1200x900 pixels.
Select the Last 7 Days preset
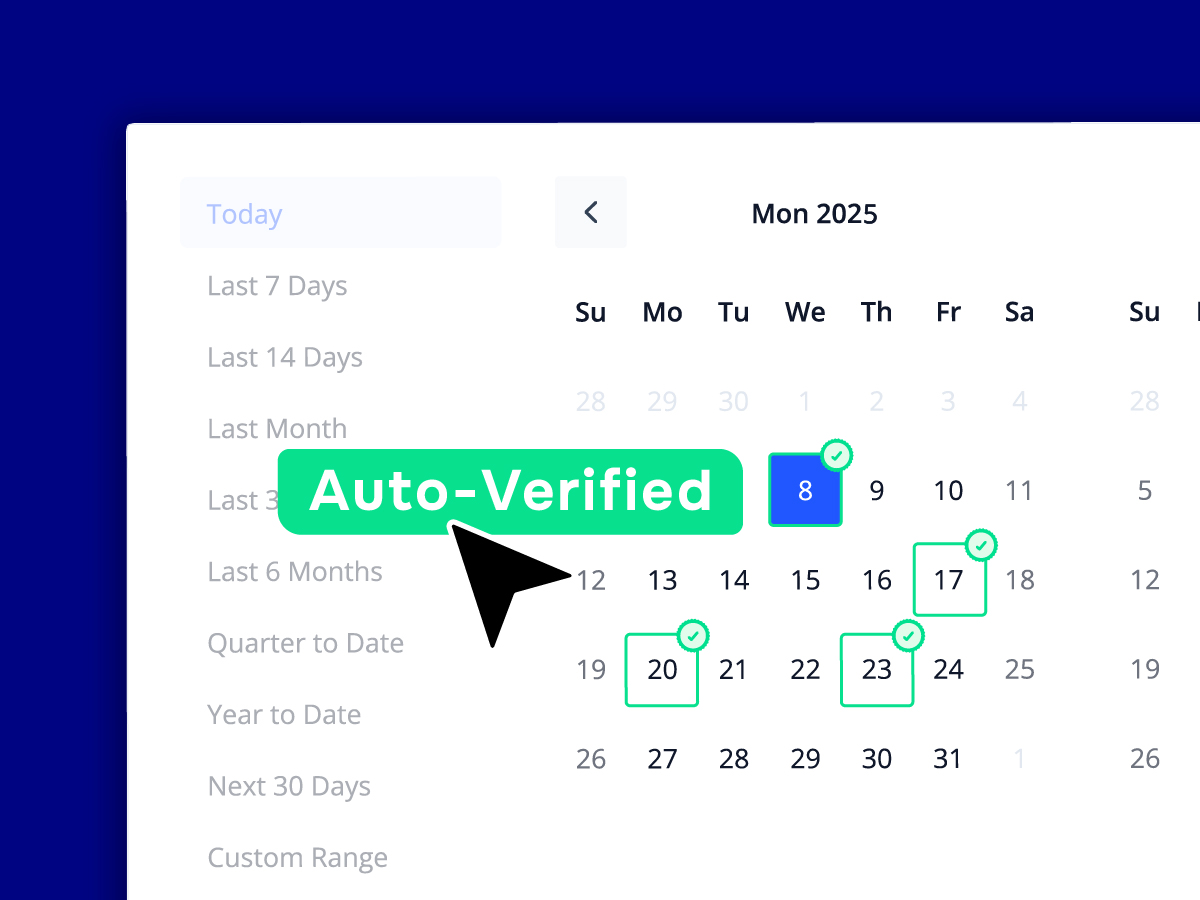[x=277, y=285]
